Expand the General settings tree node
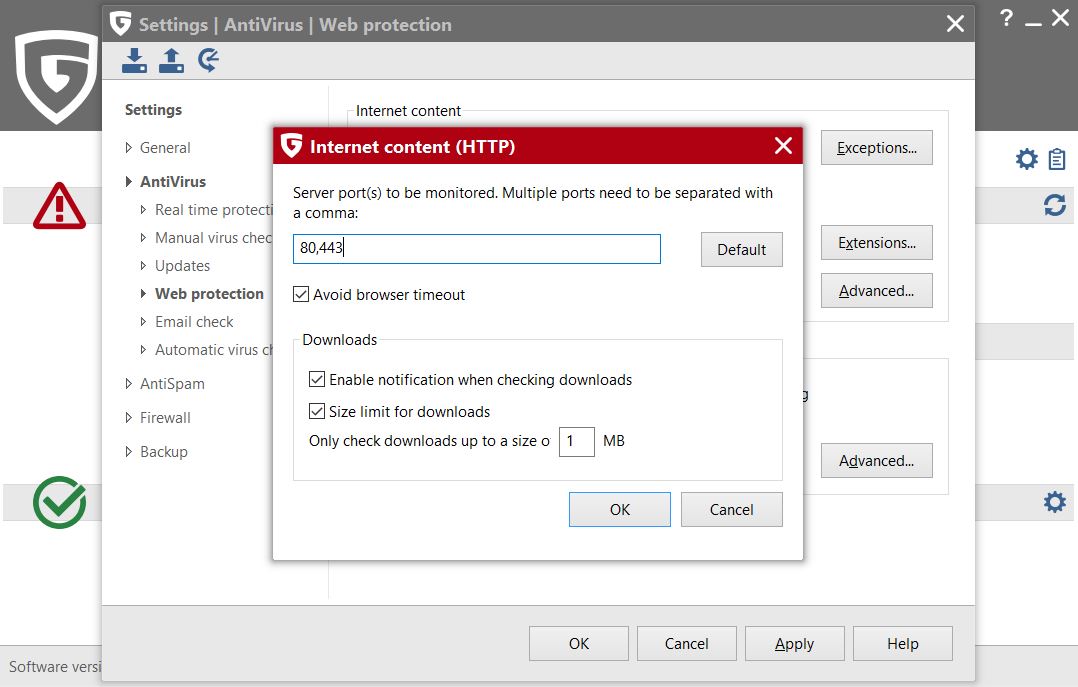This screenshot has height=687, width=1078. 129,148
